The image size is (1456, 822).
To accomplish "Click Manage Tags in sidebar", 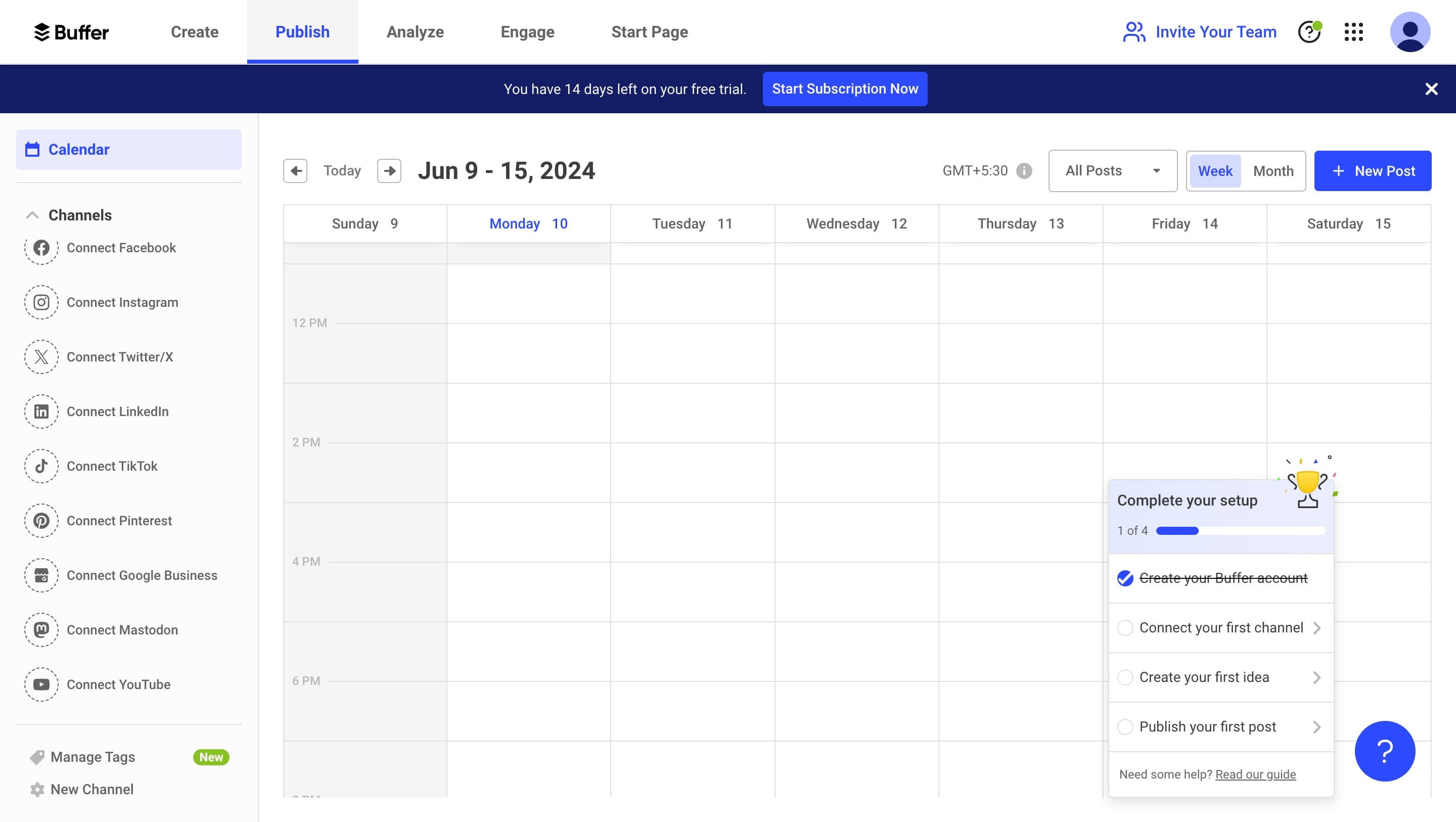I will [x=93, y=757].
